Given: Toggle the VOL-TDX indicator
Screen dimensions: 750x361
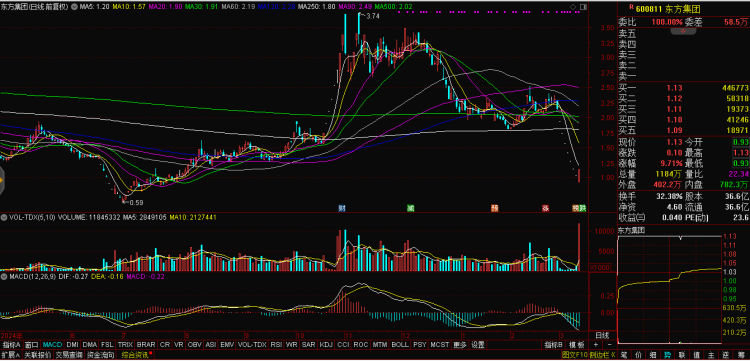Looking at the screenshot, I should pyautogui.click(x=251, y=345).
